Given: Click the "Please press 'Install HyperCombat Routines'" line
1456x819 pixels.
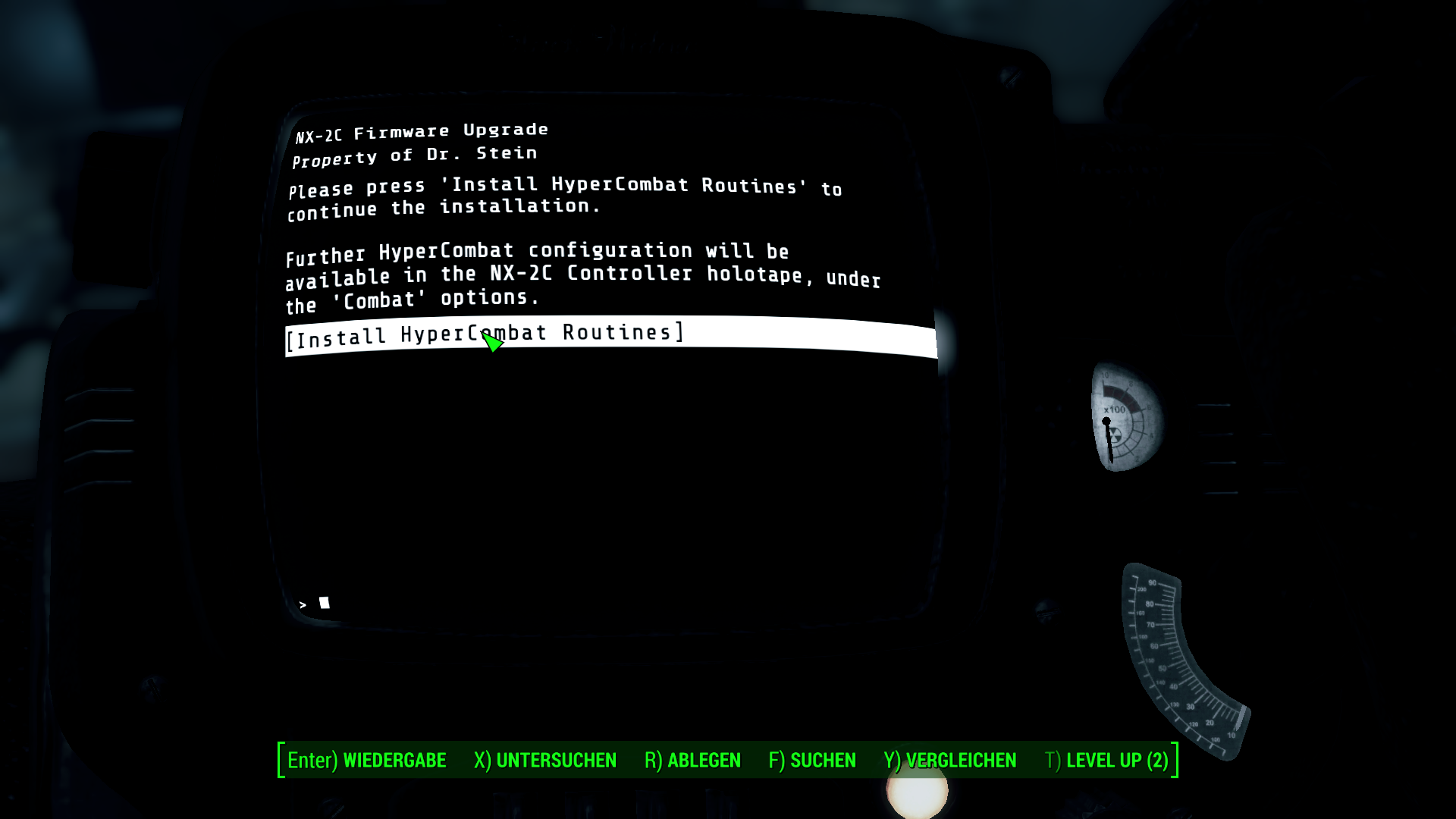Looking at the screenshot, I should coord(565,187).
